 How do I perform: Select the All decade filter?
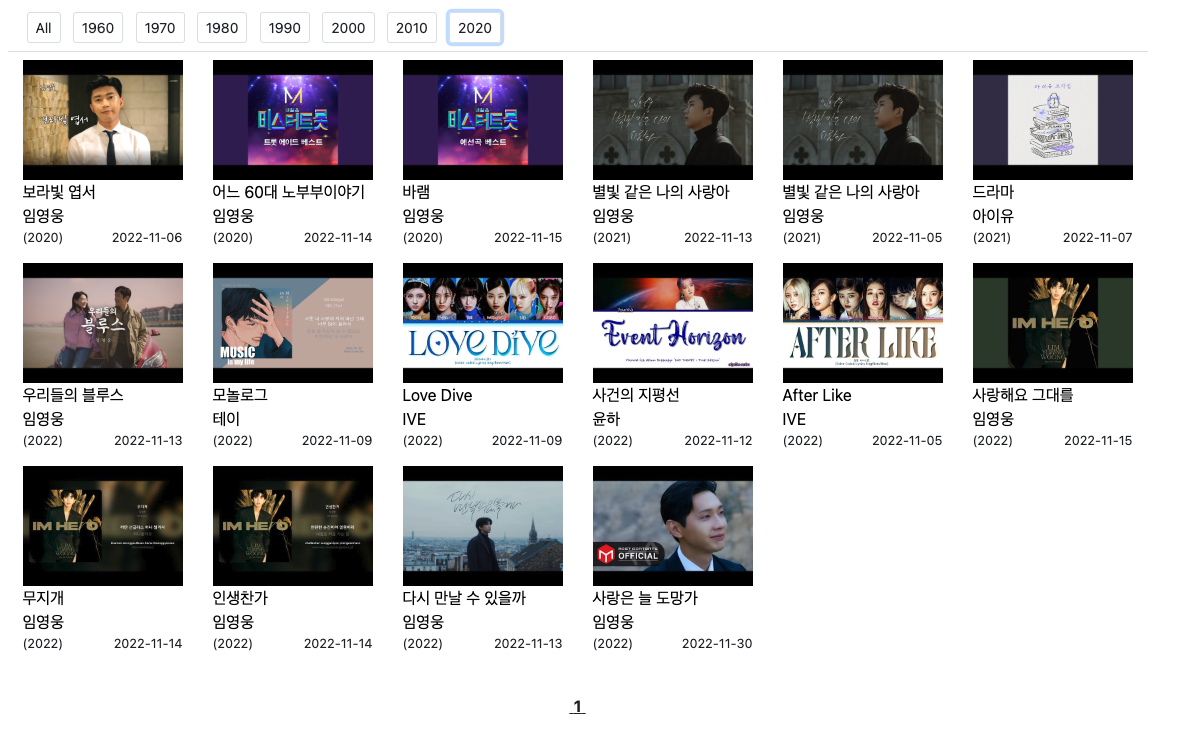point(44,28)
